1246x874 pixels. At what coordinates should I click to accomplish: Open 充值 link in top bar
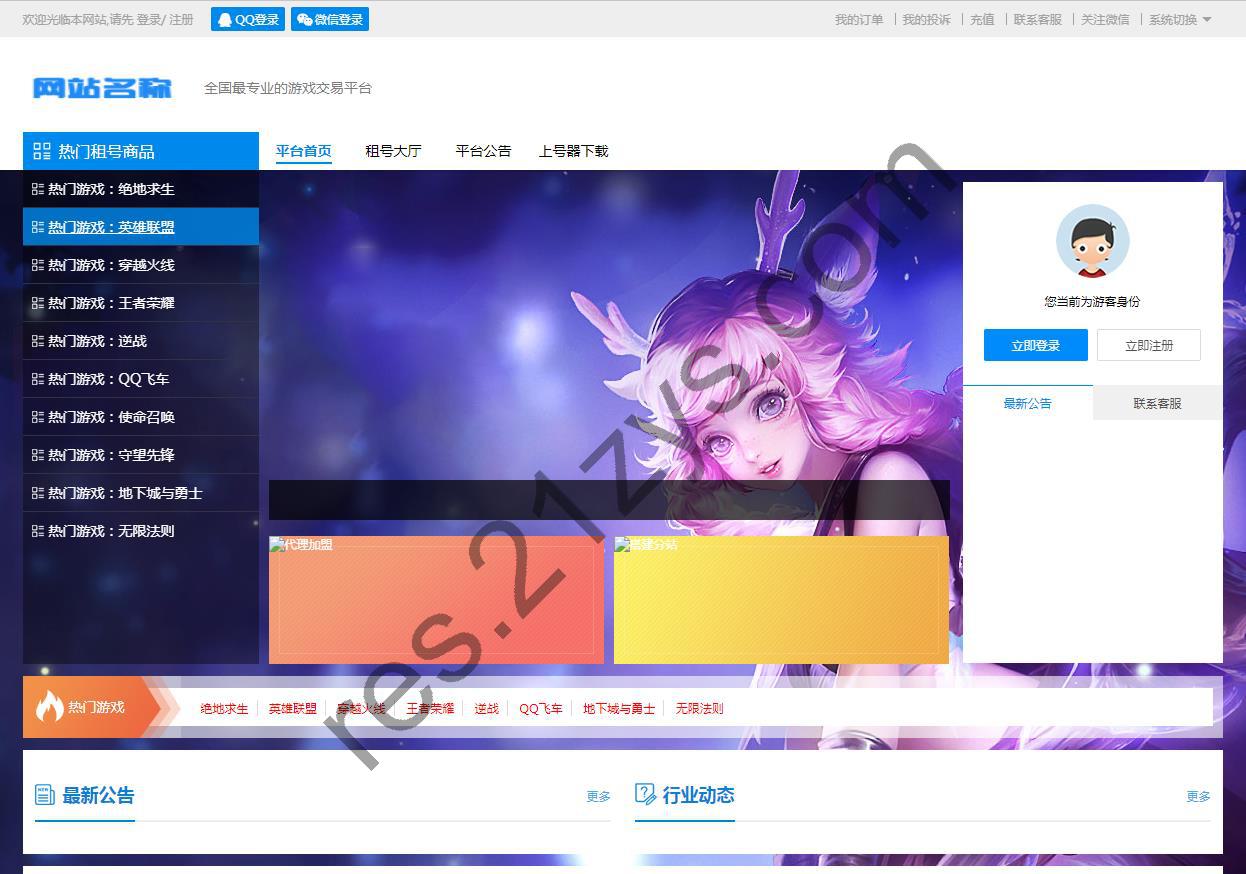point(982,19)
